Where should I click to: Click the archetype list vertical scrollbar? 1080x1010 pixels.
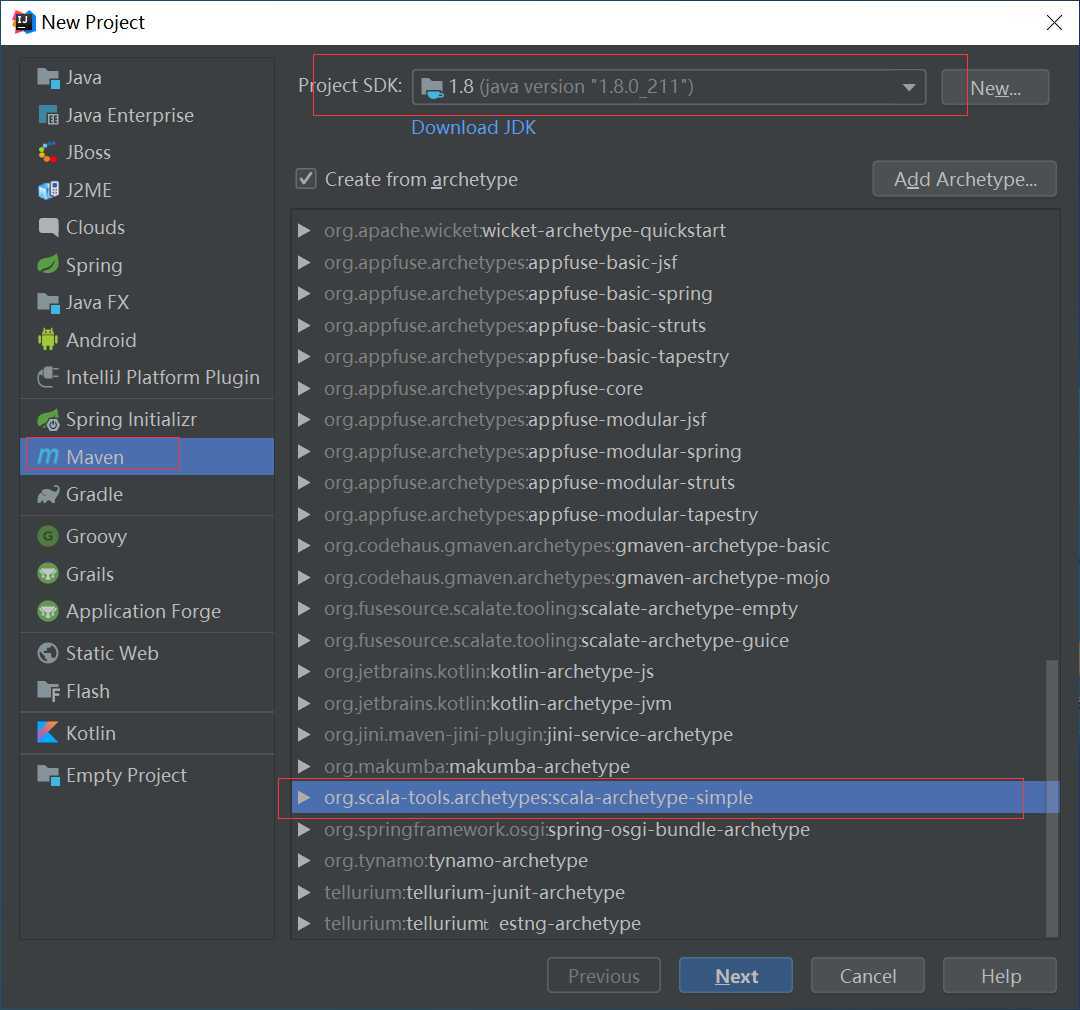tap(1052, 798)
